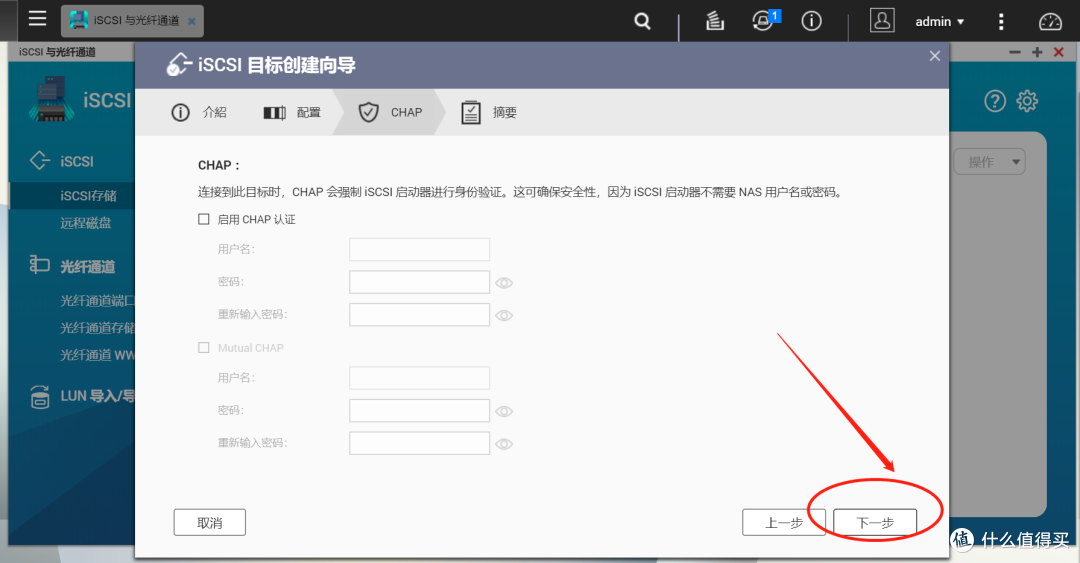
Task: Focus the Mutual CHAP 密码 field
Action: (x=419, y=411)
